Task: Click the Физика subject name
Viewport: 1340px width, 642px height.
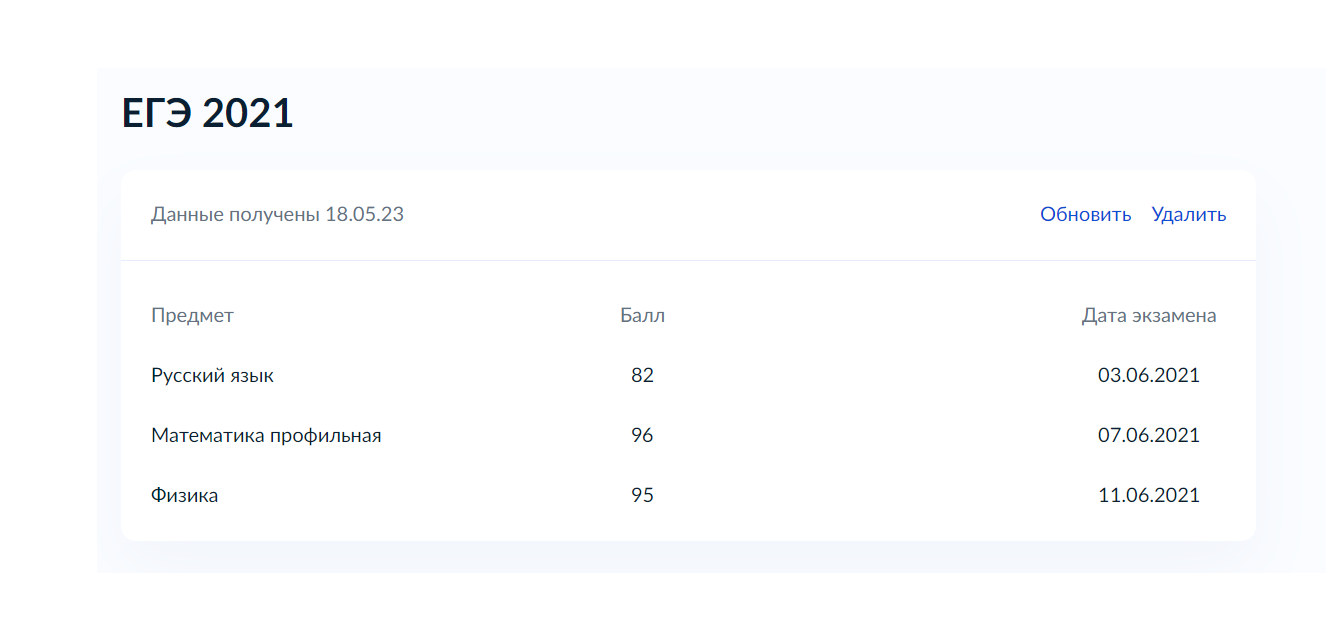Action: coord(184,496)
